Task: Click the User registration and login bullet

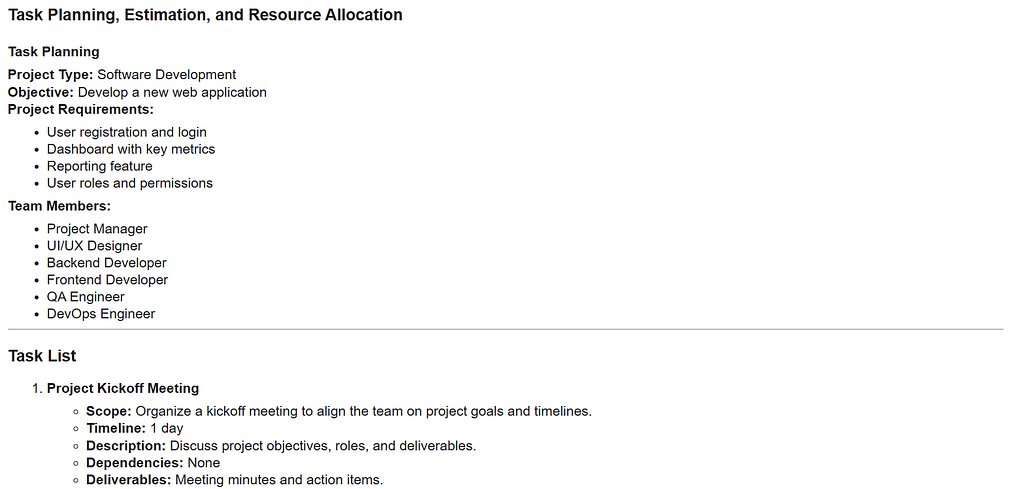Action: coord(127,132)
